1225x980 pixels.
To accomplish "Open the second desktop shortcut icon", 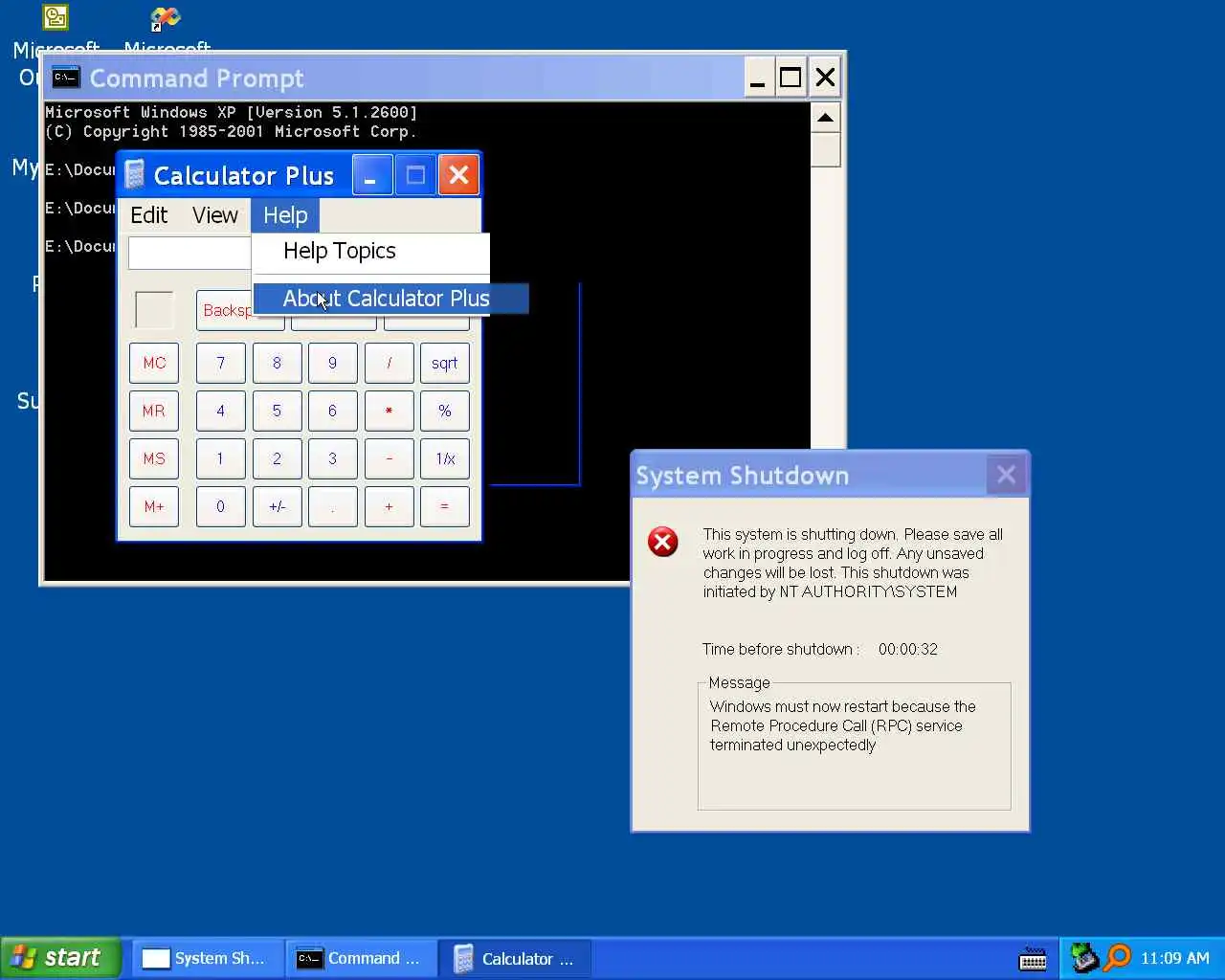I will point(165,17).
